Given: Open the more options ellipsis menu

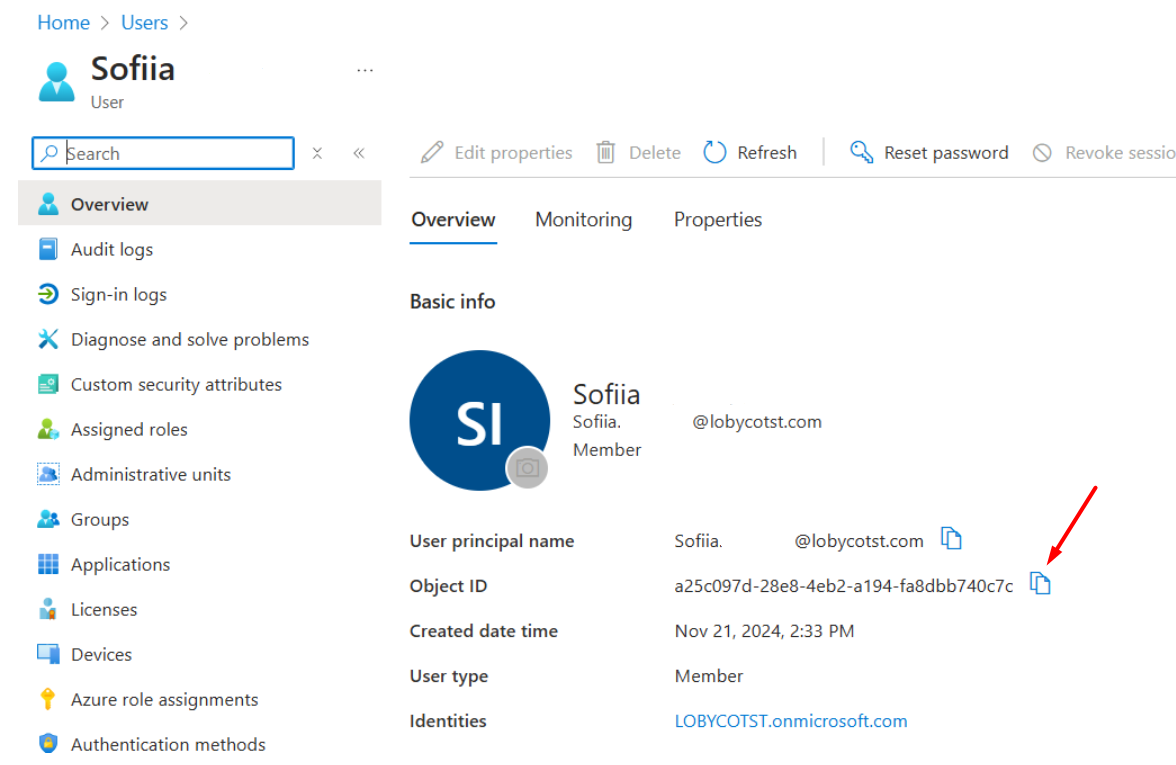Looking at the screenshot, I should (x=365, y=70).
